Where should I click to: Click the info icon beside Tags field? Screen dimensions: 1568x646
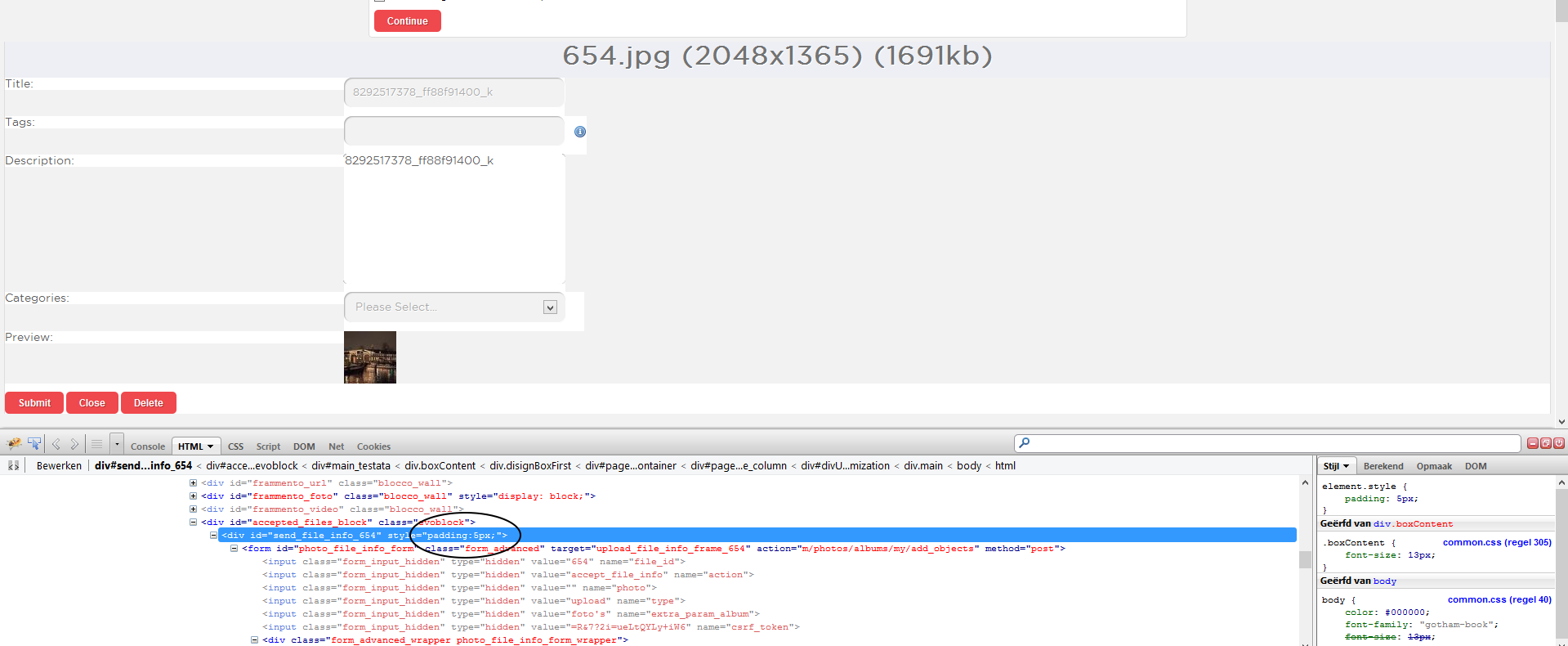pyautogui.click(x=580, y=132)
